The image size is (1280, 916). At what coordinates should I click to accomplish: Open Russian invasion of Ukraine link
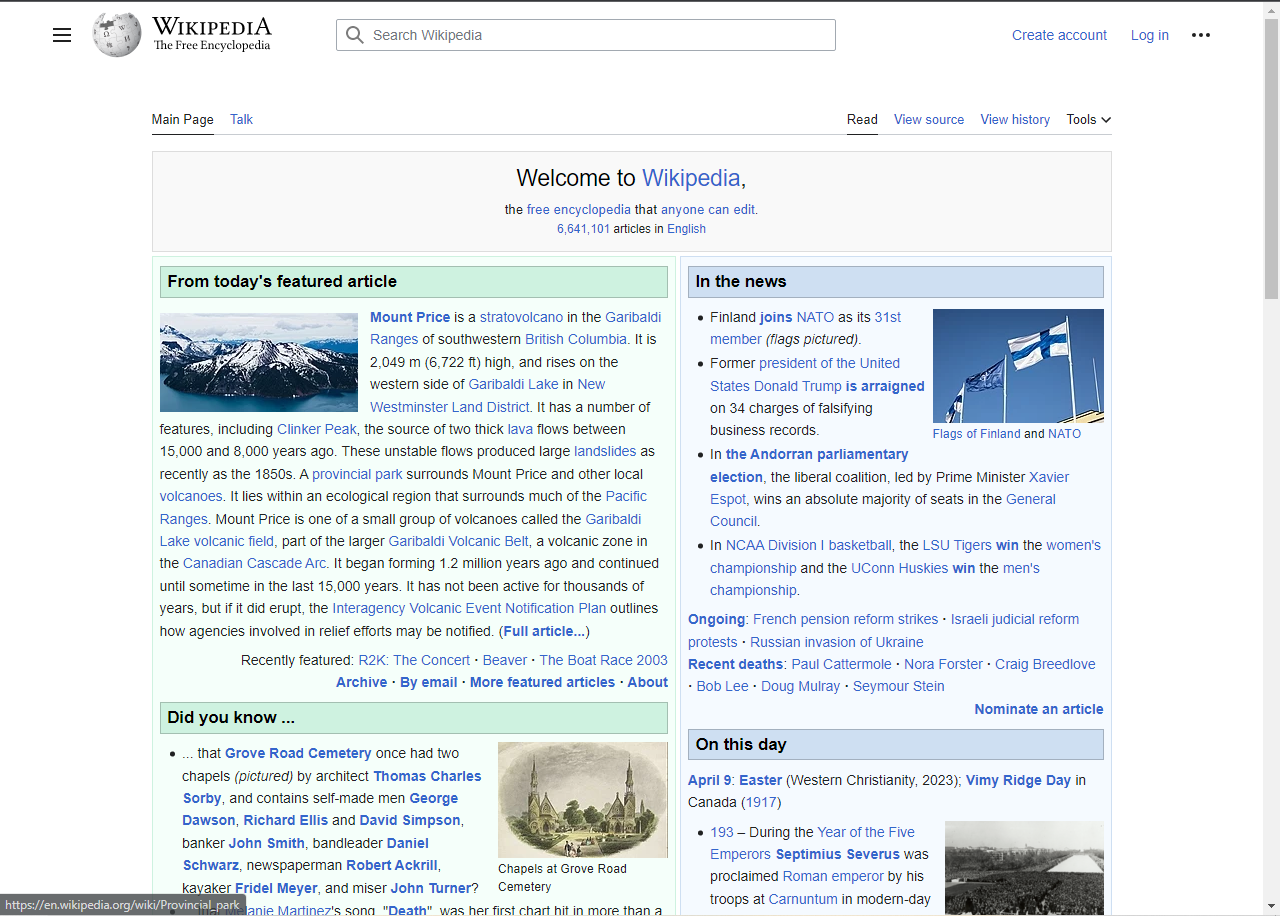pyautogui.click(x=837, y=642)
